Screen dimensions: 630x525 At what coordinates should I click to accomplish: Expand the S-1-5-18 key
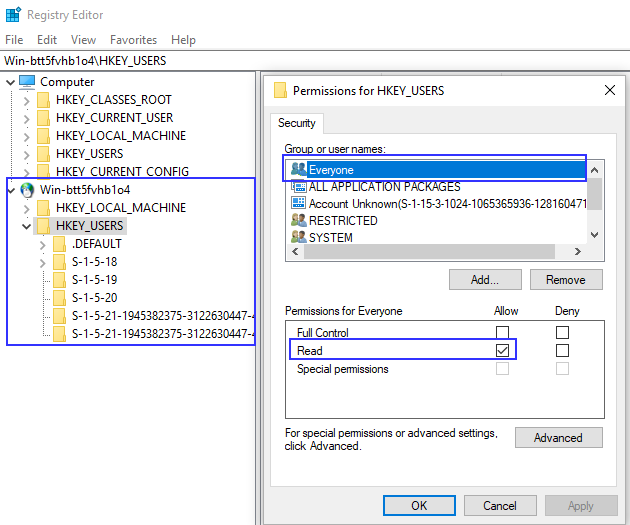pos(43,263)
